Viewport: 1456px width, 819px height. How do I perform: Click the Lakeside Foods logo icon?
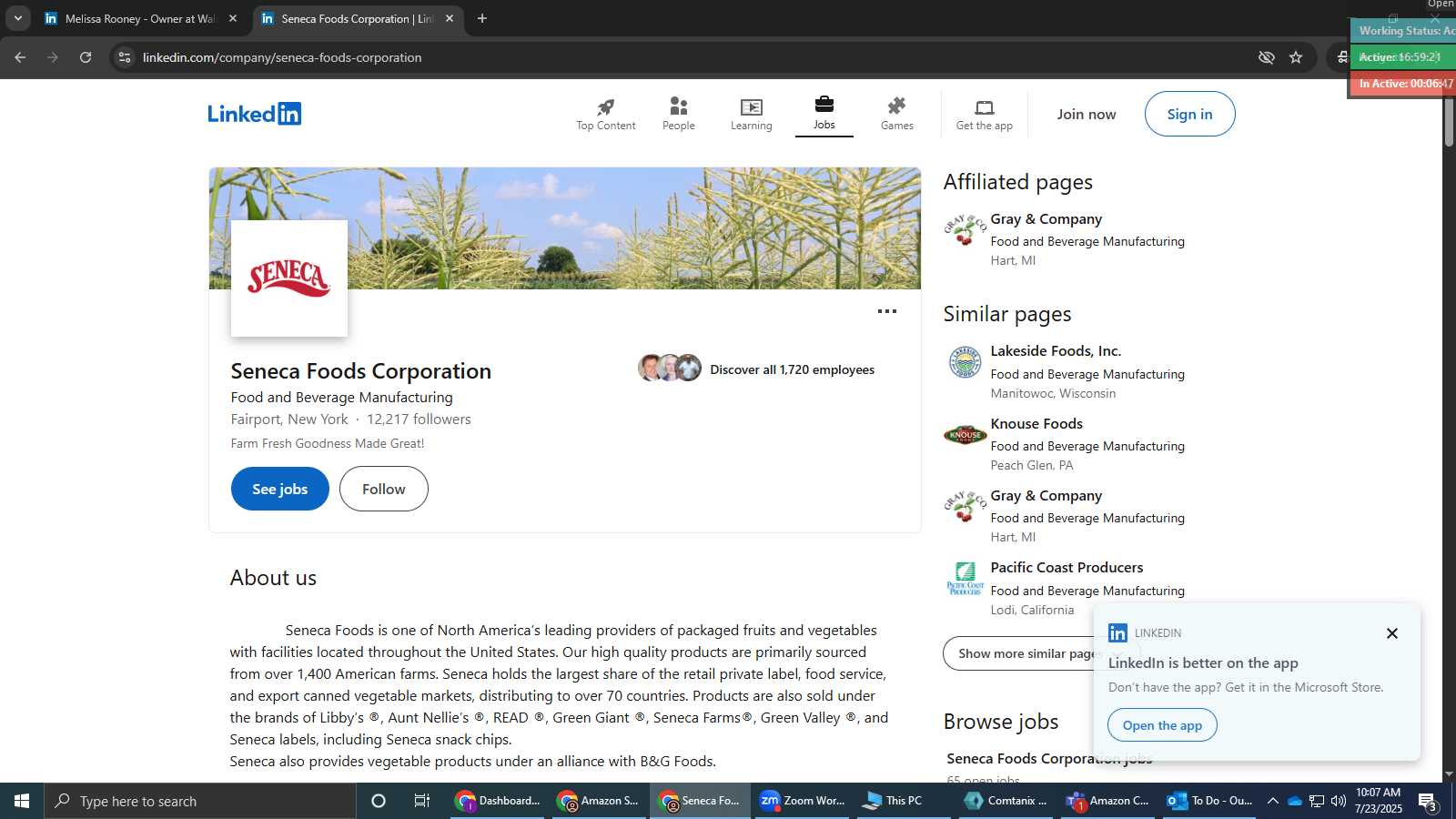(965, 362)
